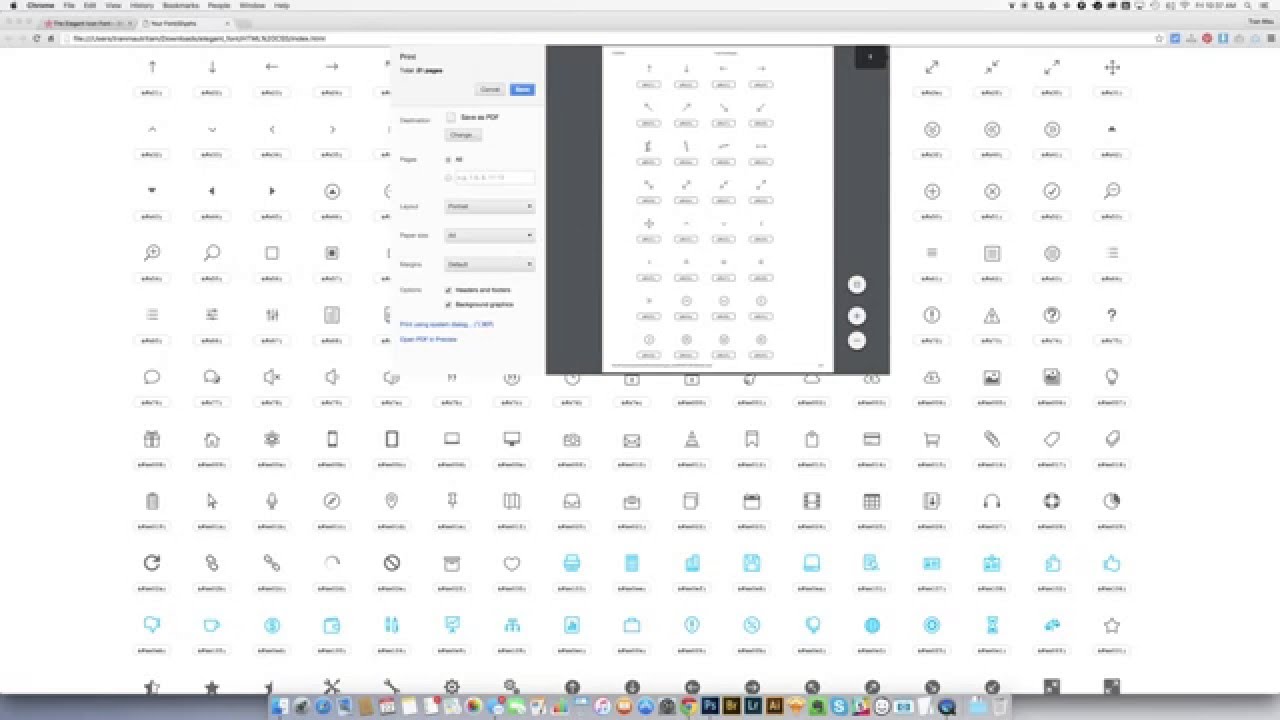Disable the Background graphics option
This screenshot has width=1280, height=720.
click(447, 303)
